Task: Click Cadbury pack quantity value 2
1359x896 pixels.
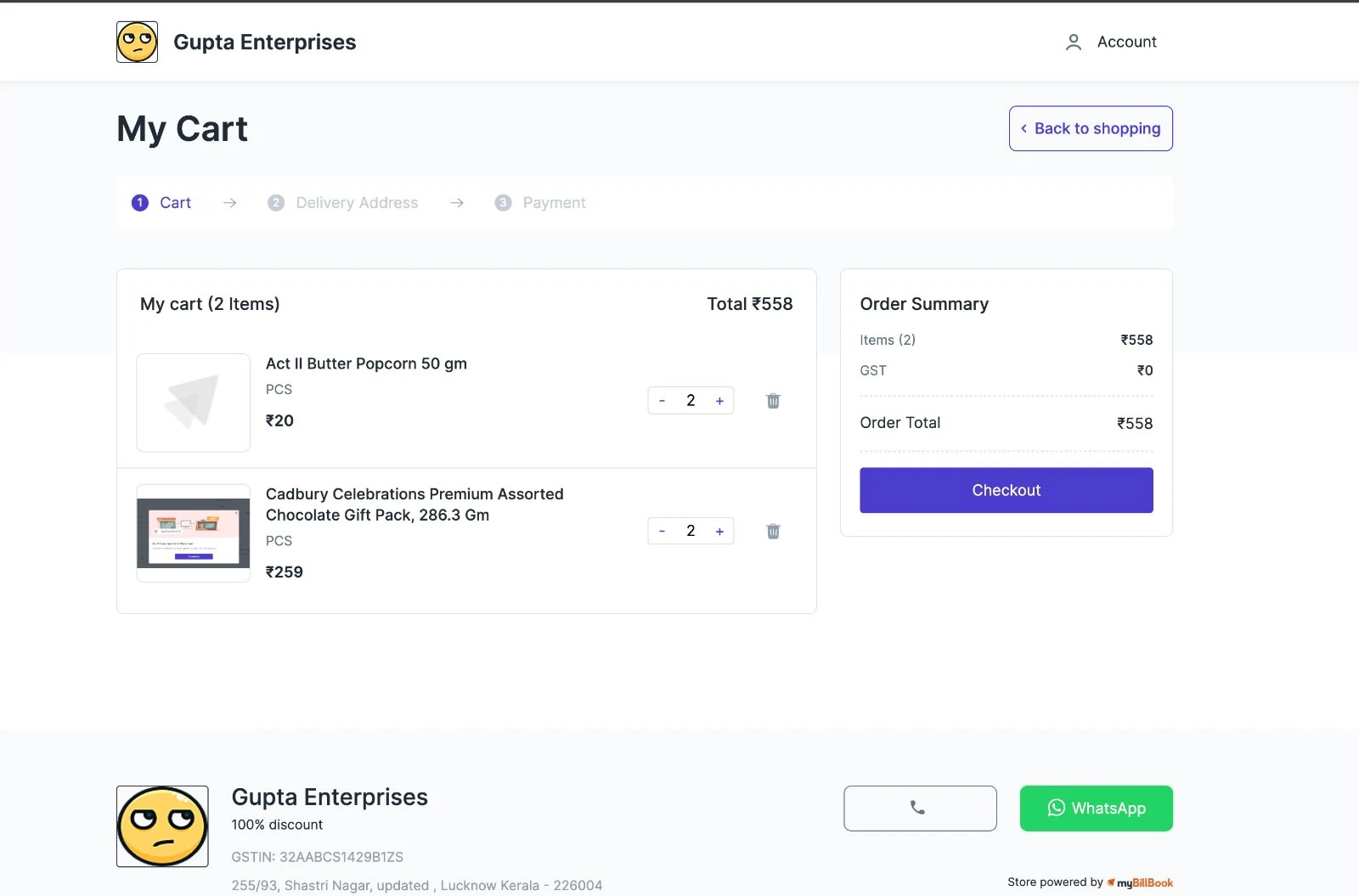Action: point(691,531)
